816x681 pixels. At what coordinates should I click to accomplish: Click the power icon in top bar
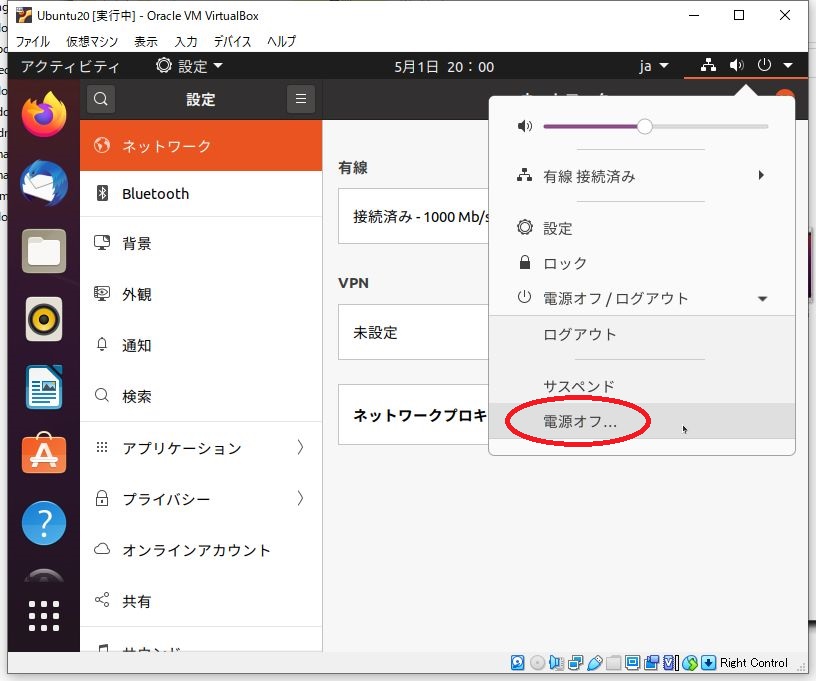[764, 66]
